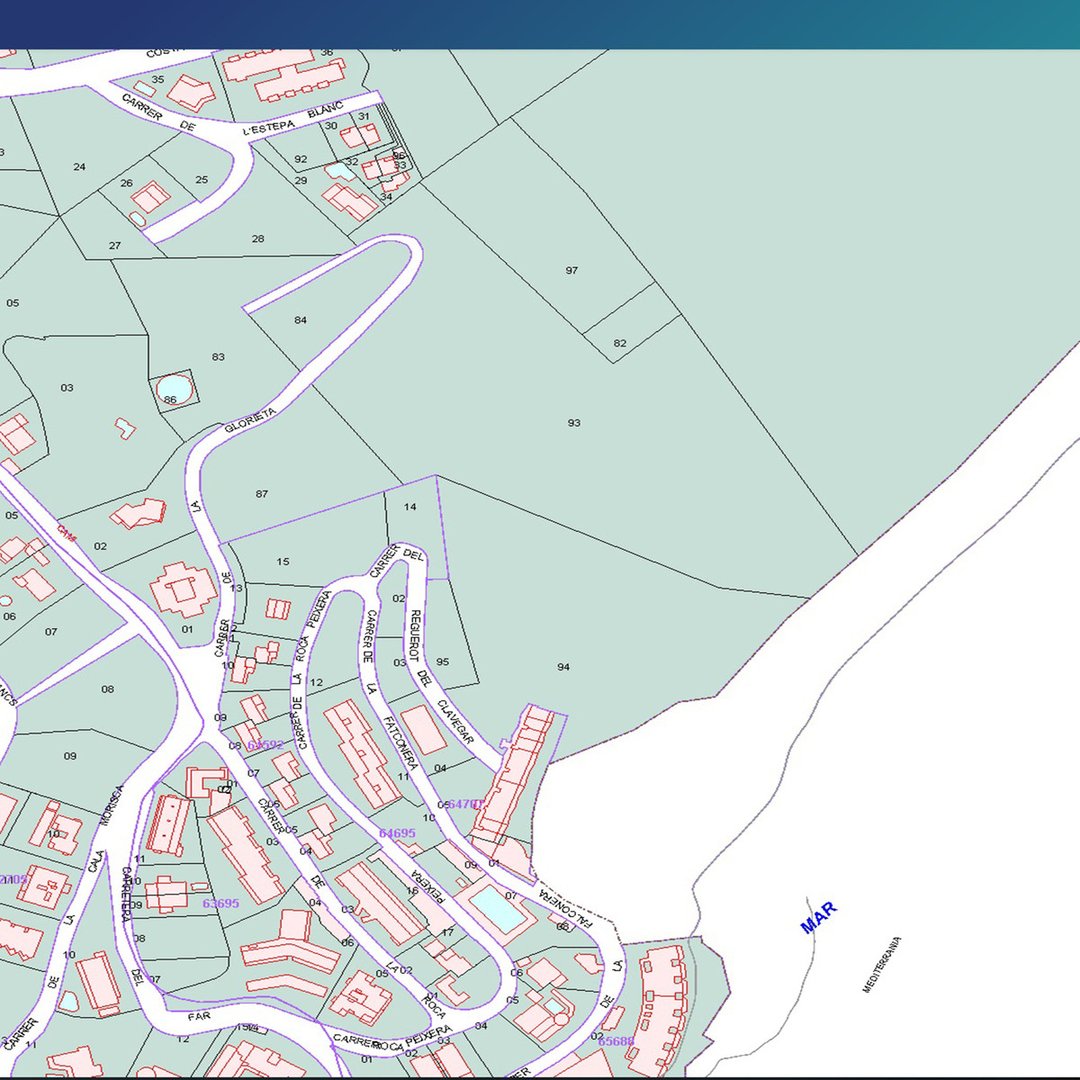The height and width of the screenshot is (1080, 1080).
Task: Click parcel 84 inside the road loop
Action: [x=300, y=320]
